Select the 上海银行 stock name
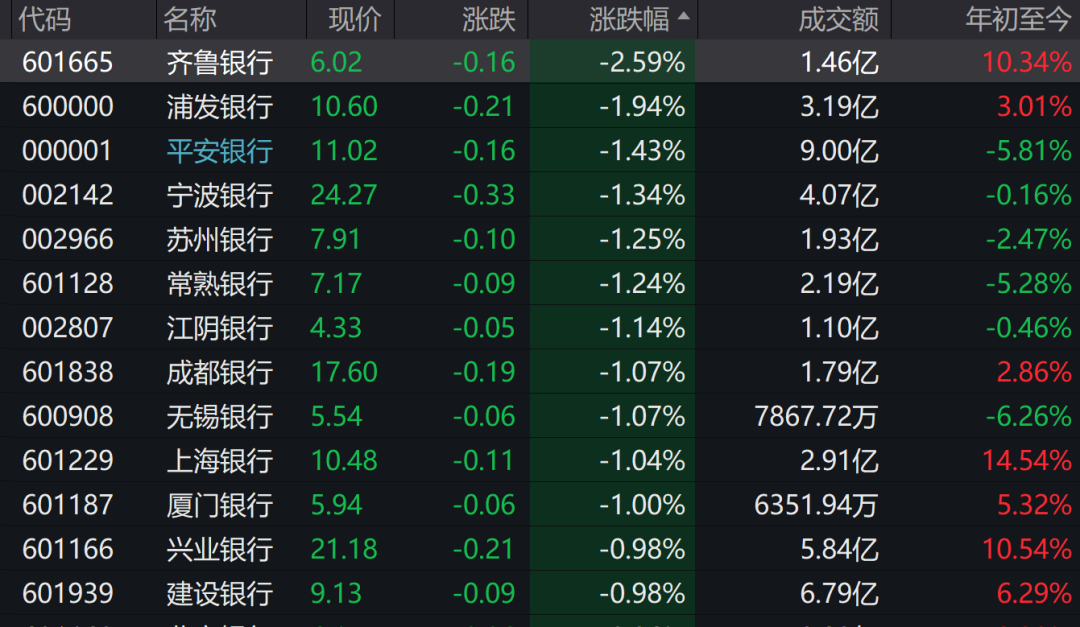Image resolution: width=1080 pixels, height=627 pixels. (219, 461)
